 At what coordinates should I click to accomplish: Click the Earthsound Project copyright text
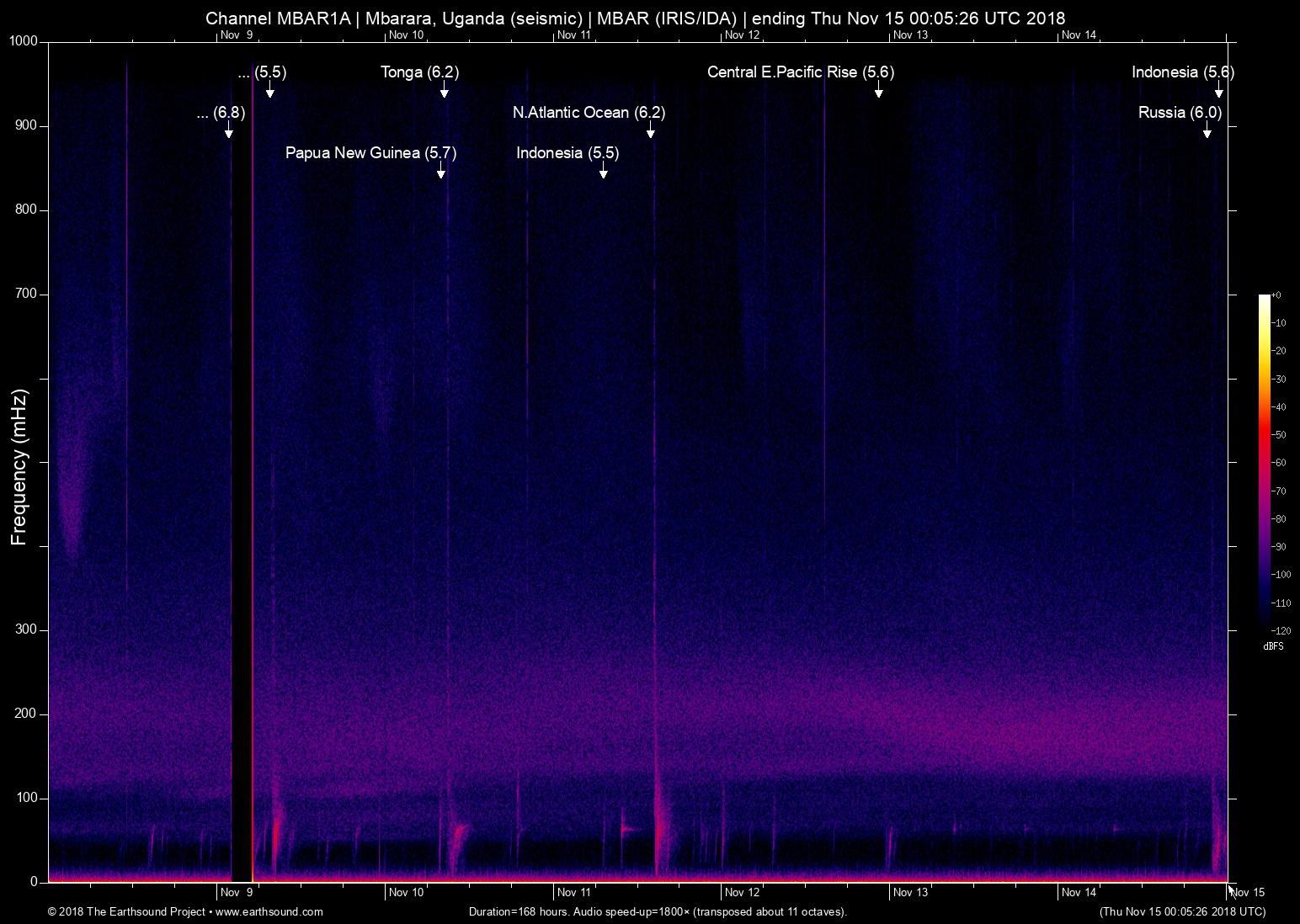[126, 911]
